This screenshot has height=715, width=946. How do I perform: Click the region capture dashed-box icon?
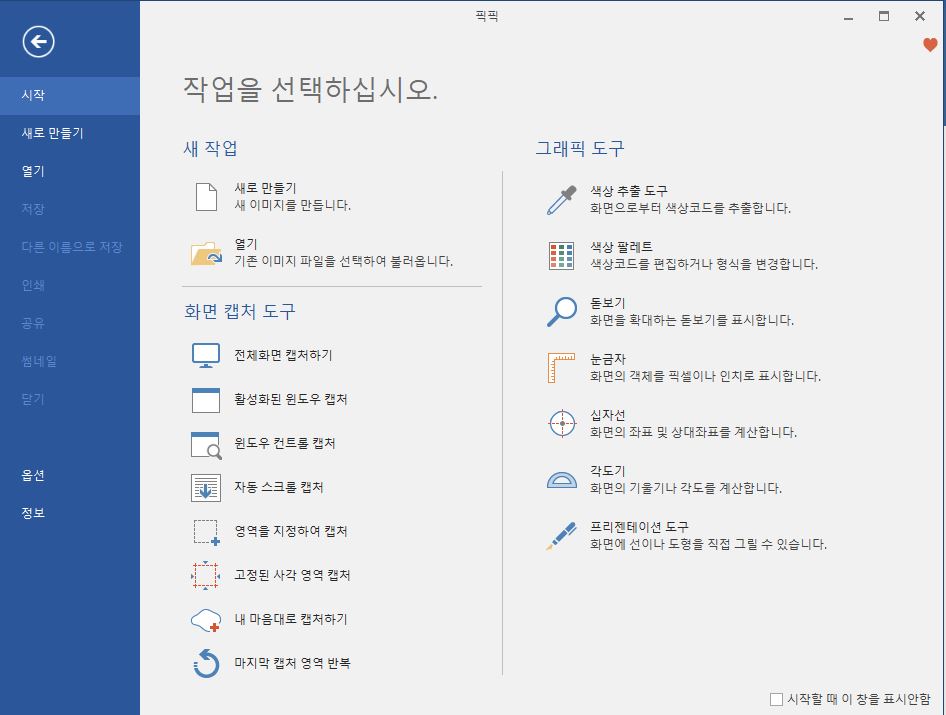click(206, 532)
